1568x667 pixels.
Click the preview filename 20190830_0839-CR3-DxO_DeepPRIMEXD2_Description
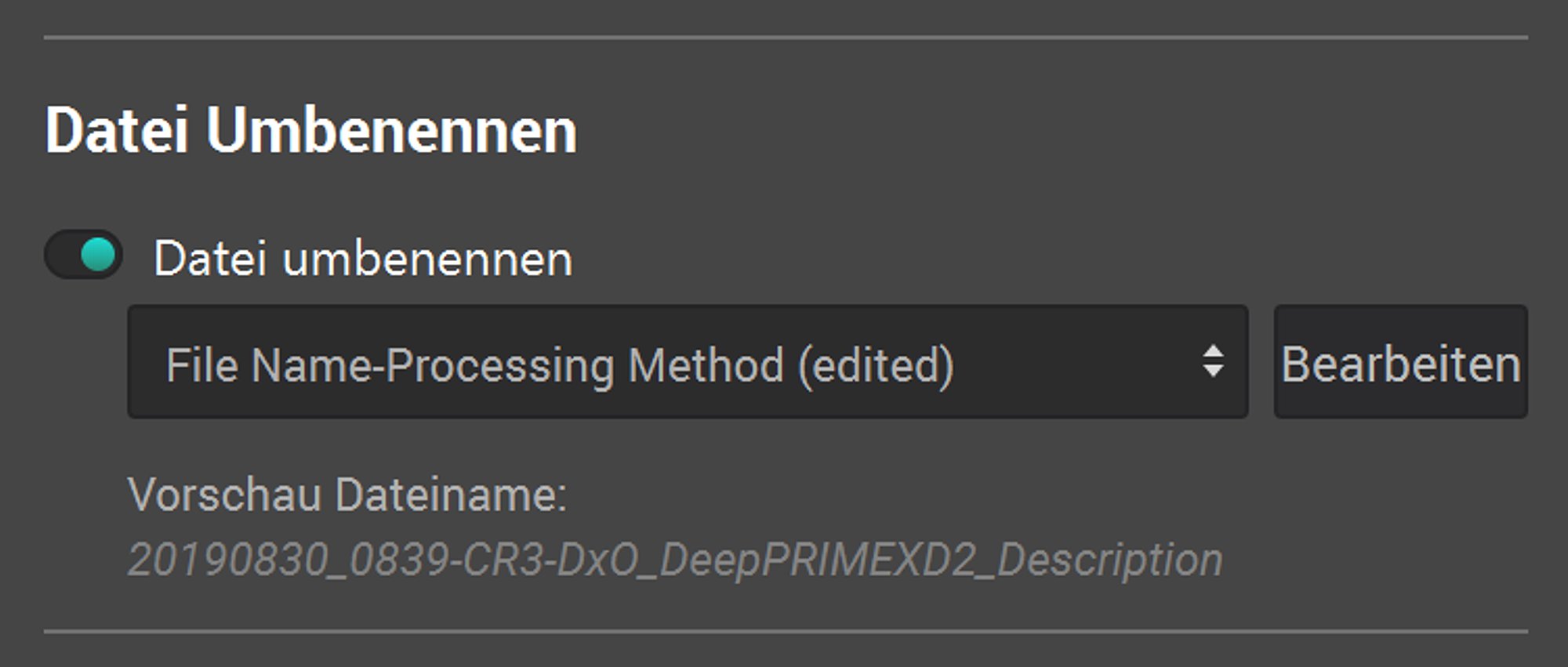[674, 560]
